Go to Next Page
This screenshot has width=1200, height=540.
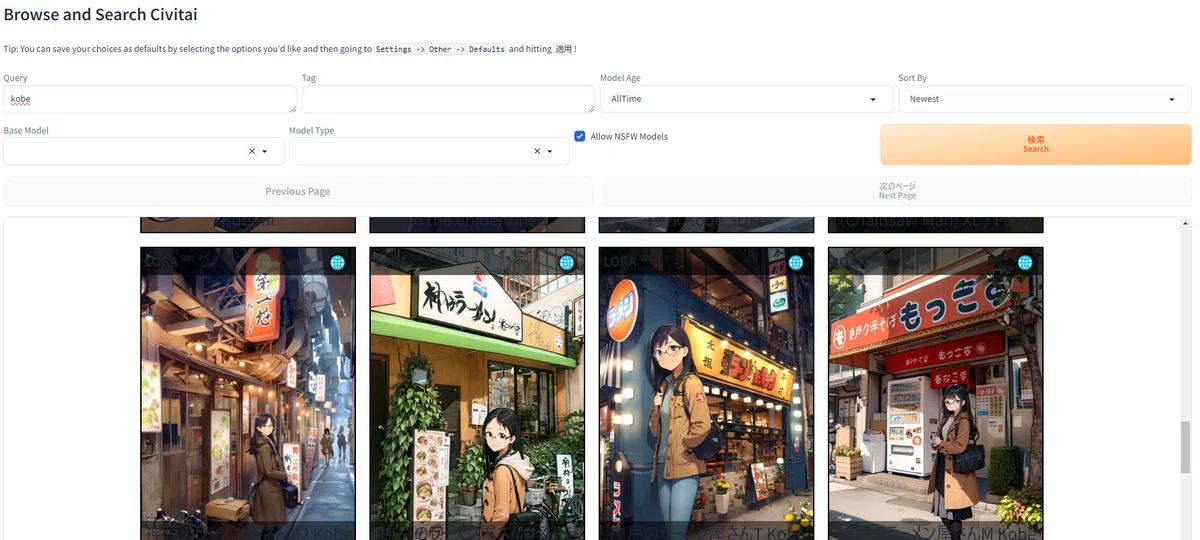[897, 191]
